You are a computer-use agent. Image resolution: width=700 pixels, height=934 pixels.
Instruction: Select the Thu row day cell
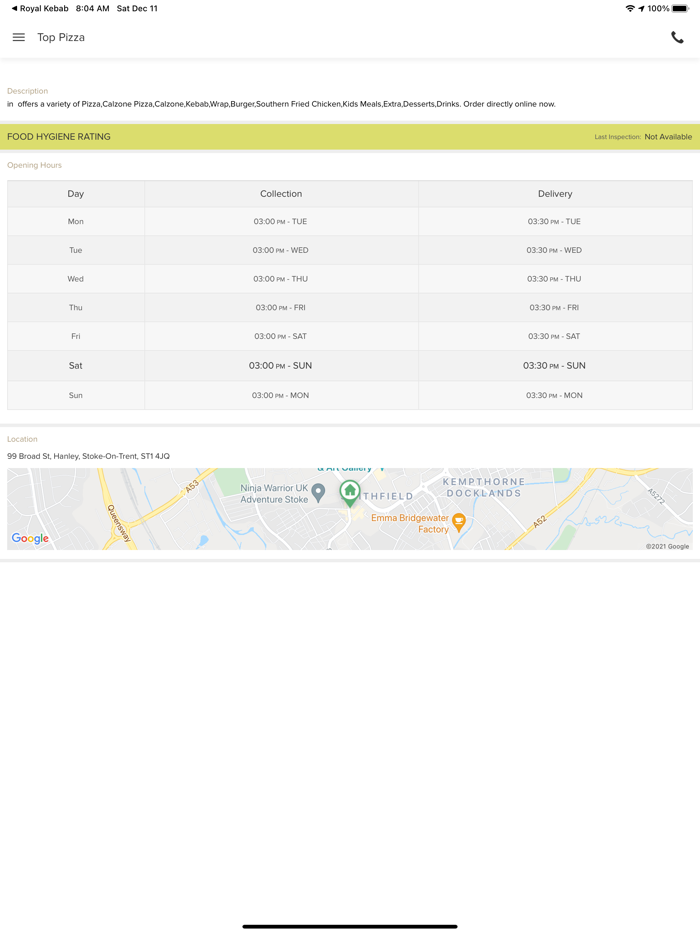(x=76, y=307)
